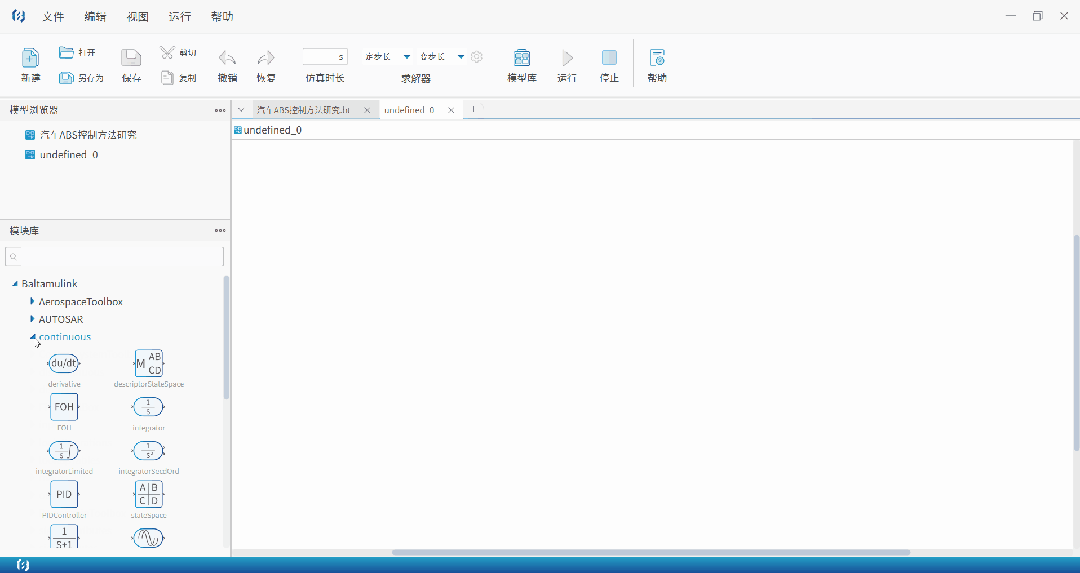Click the 仿真时长 simulation time input field
Image resolution: width=1080 pixels, height=573 pixels.
(x=324, y=57)
